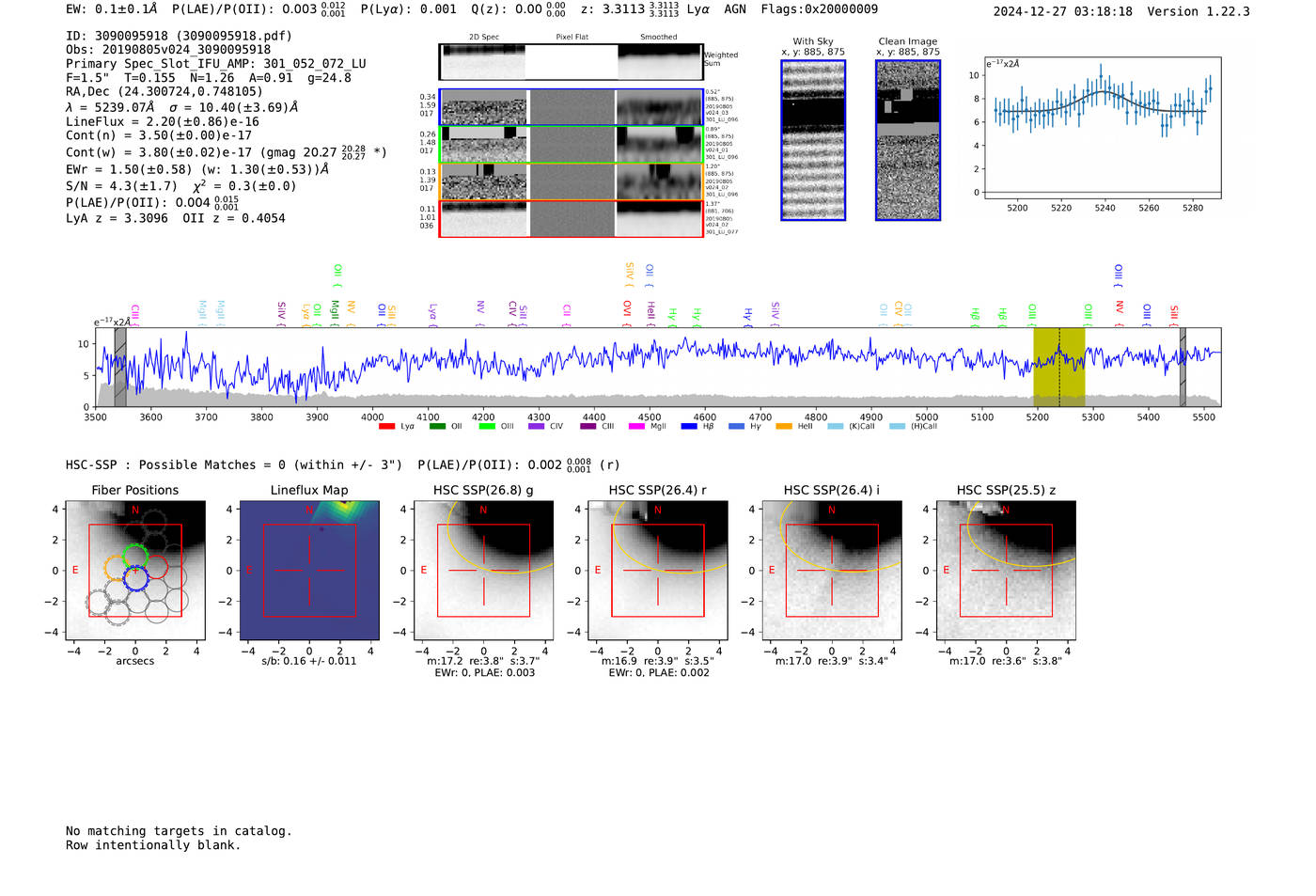
Task: Open the HSC SSP(25.5) z image
Action: click(1006, 571)
